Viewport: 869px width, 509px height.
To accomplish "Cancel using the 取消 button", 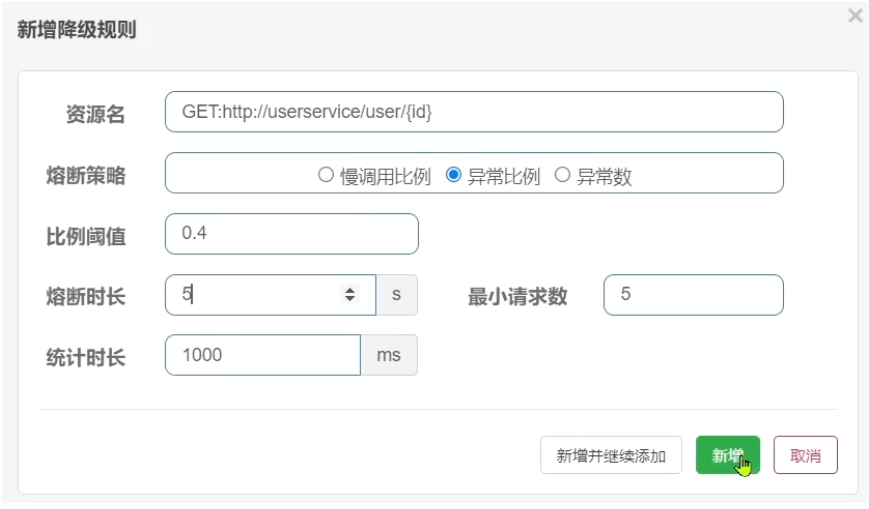I will coord(805,456).
